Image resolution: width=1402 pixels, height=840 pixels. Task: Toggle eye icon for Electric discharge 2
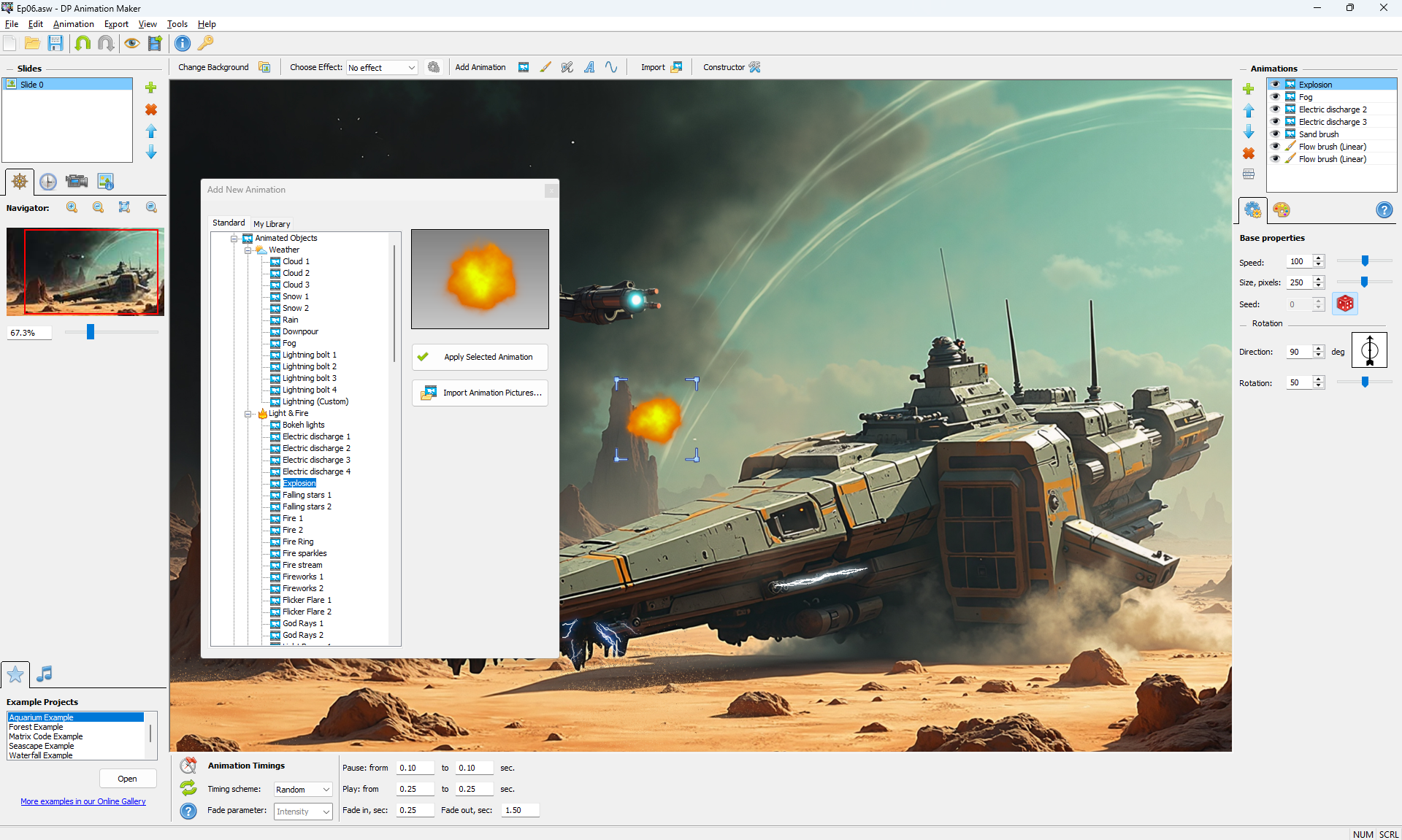click(1275, 109)
